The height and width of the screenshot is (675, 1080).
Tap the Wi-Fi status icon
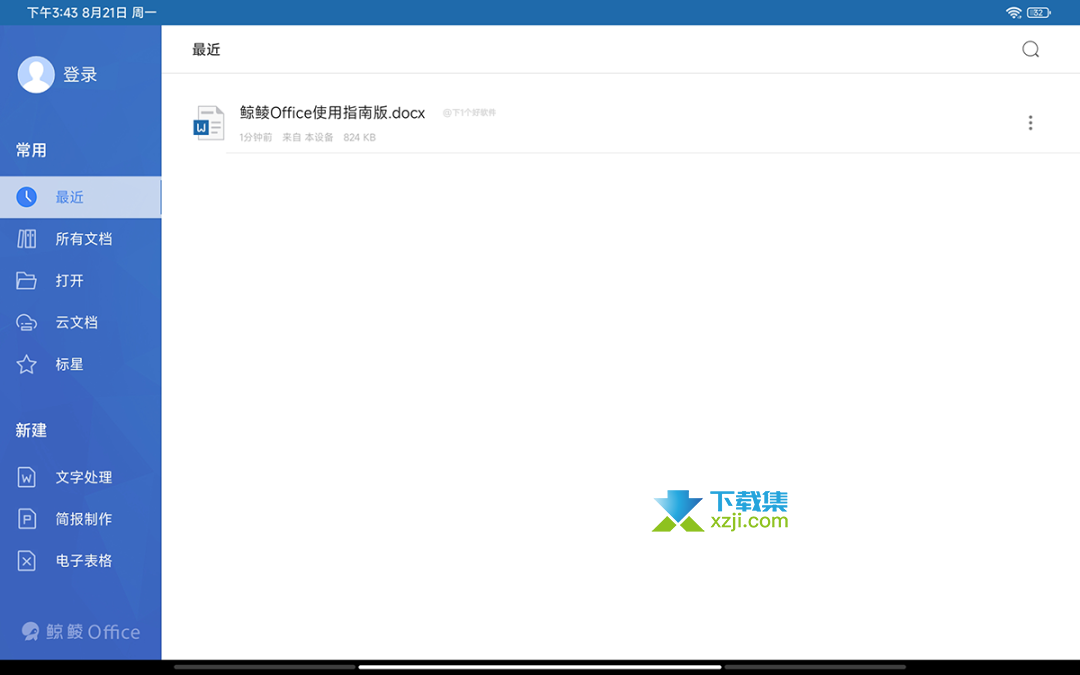[x=1013, y=12]
